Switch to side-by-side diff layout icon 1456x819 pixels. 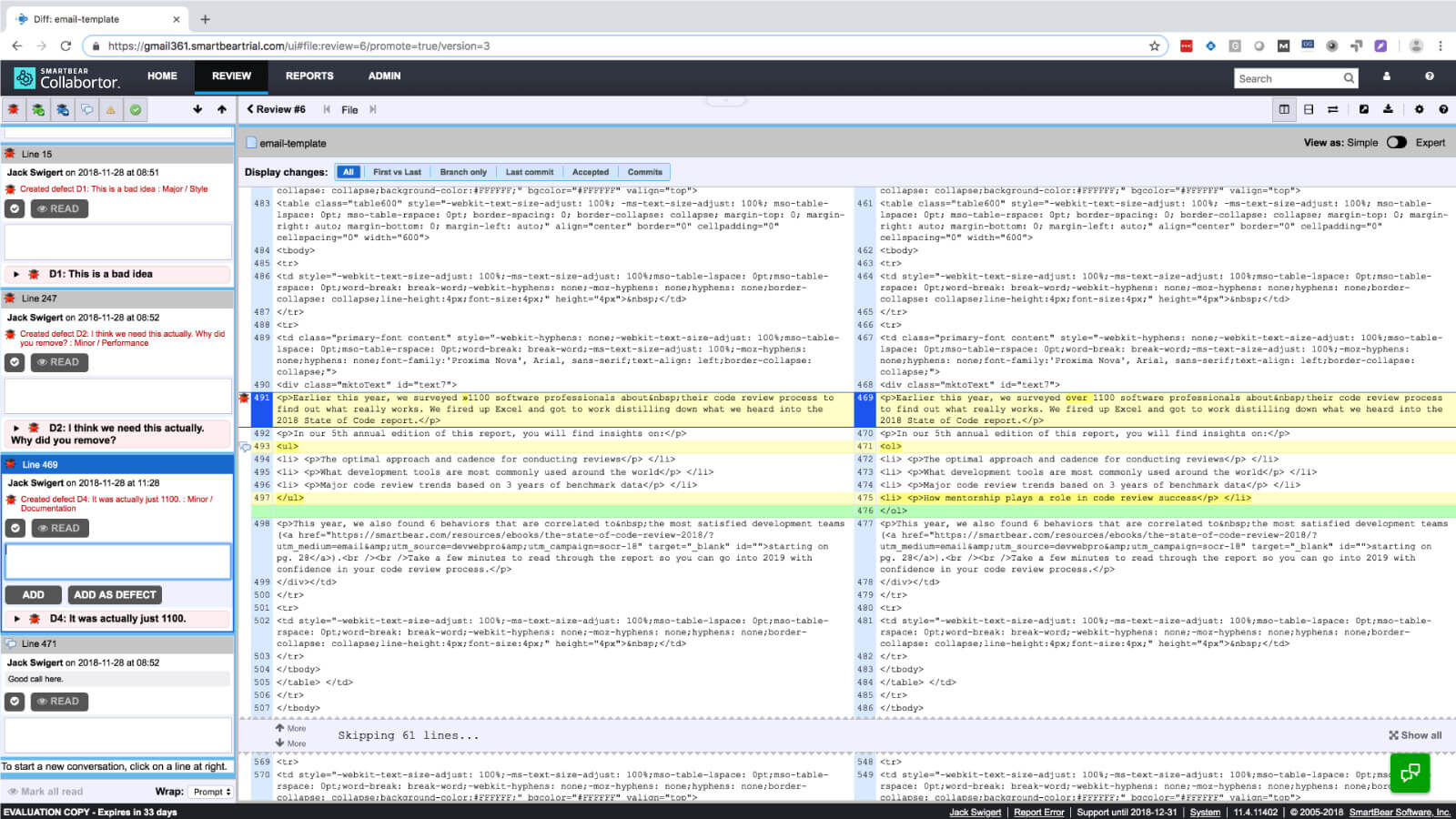tap(1284, 109)
